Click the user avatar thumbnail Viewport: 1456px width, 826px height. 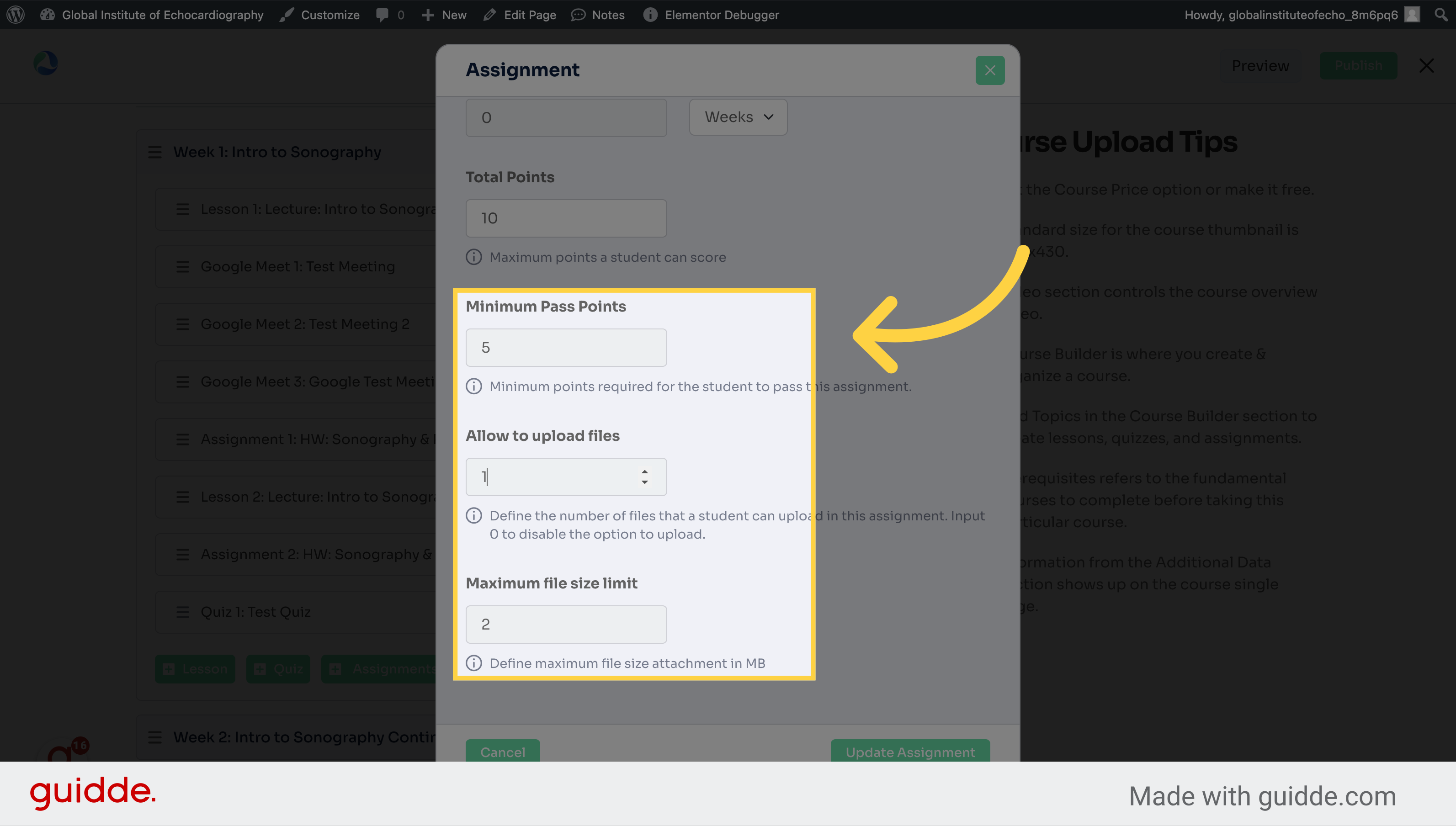pos(1412,15)
